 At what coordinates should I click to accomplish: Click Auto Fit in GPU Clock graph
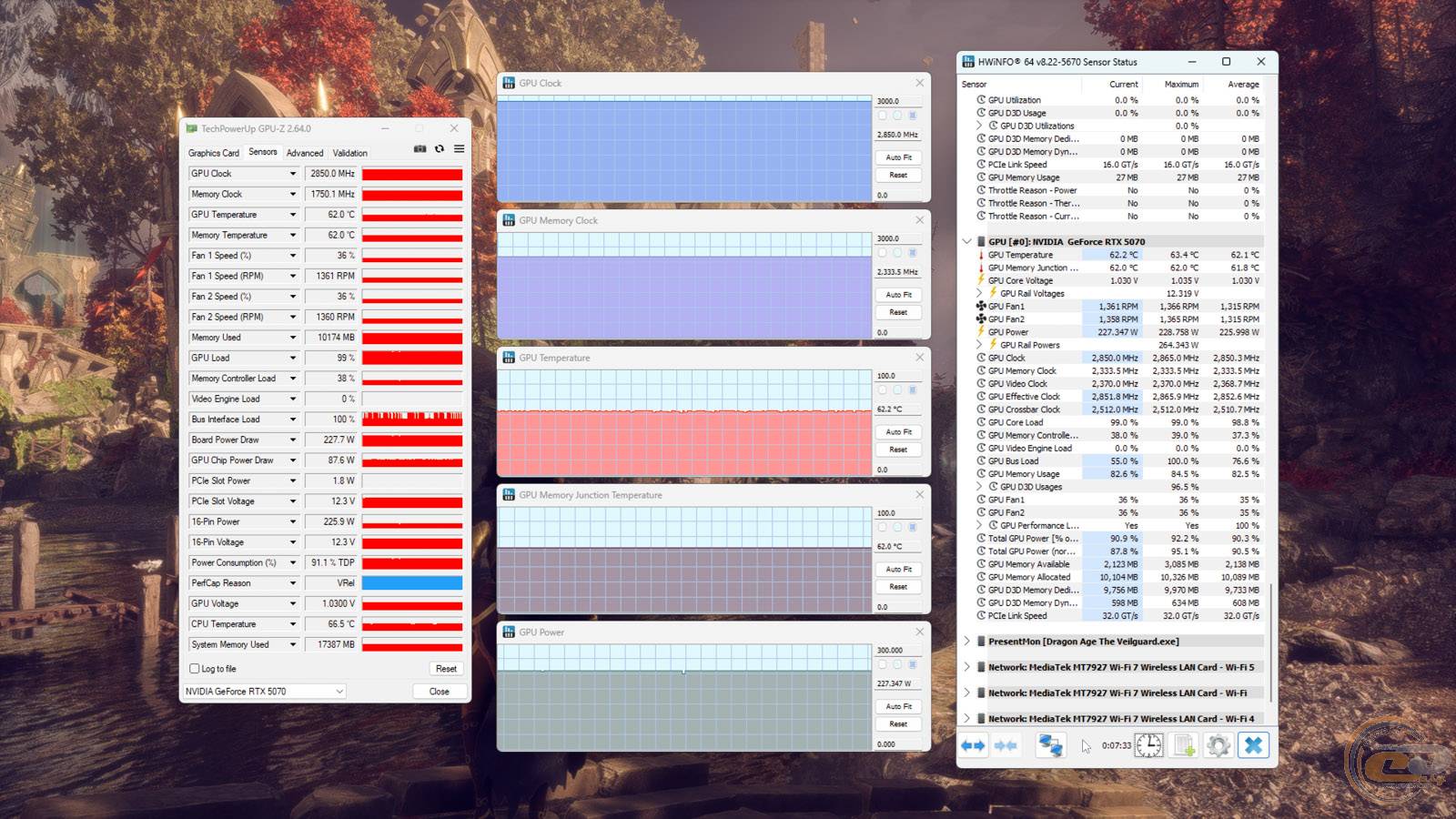click(x=899, y=157)
